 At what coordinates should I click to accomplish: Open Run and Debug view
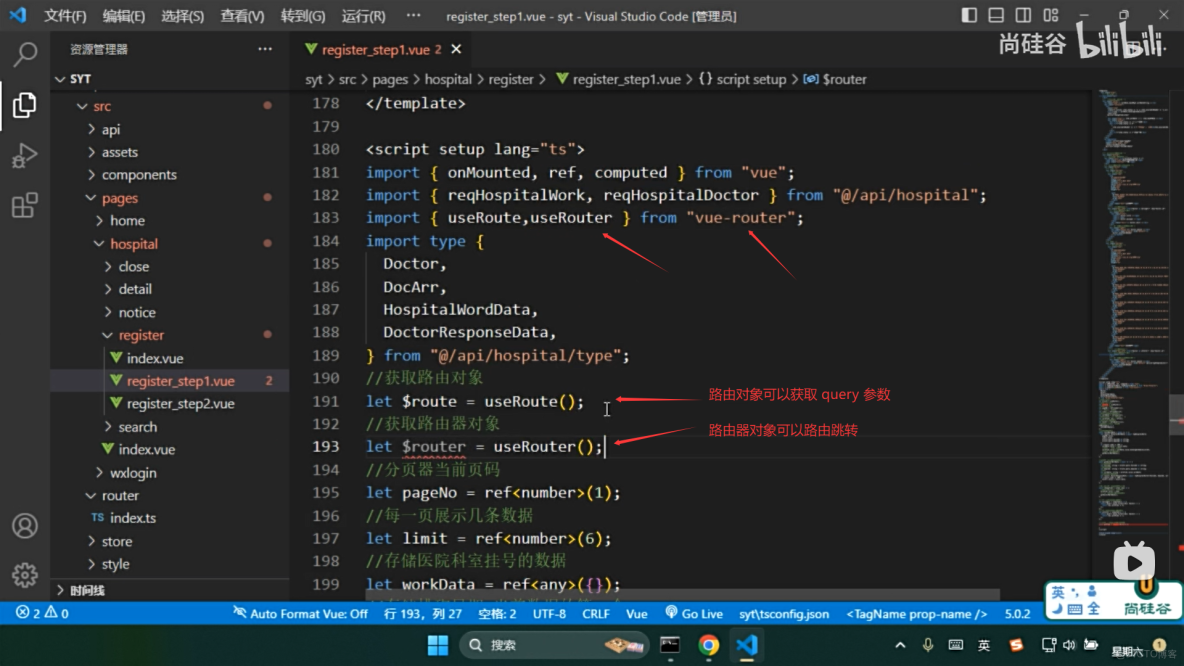click(25, 156)
